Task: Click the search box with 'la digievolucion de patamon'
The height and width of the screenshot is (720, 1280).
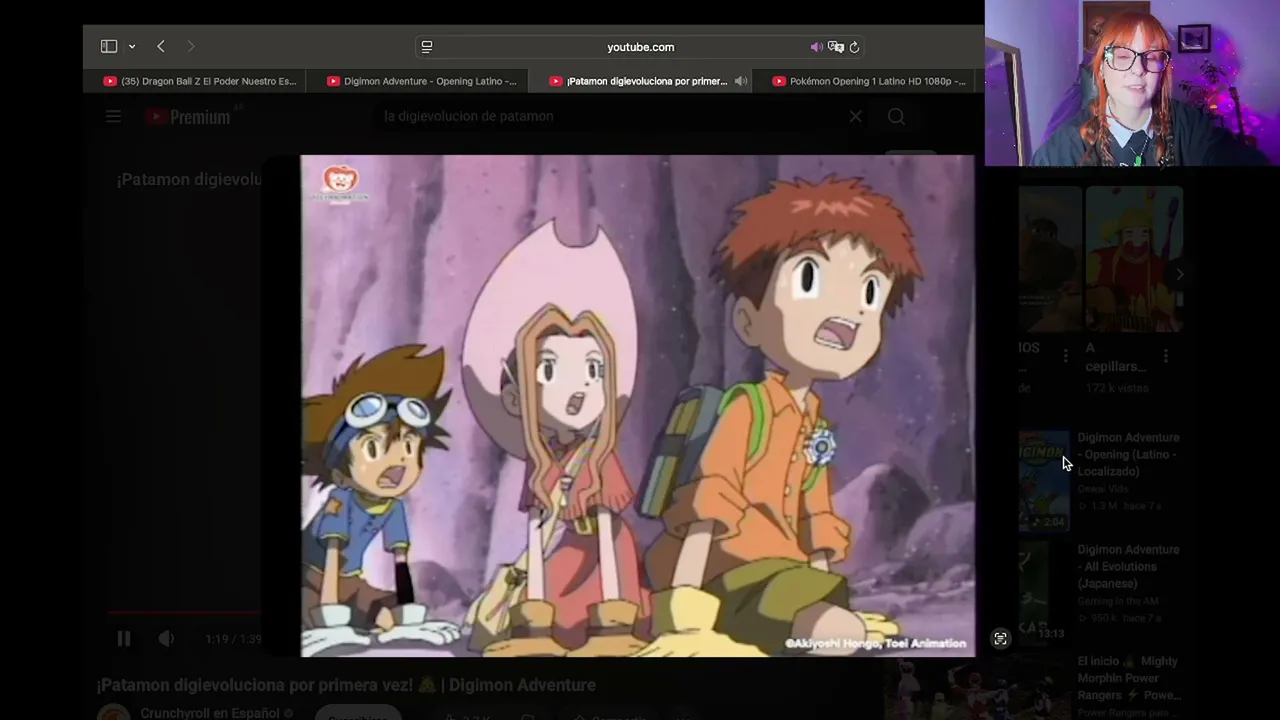Action: point(610,116)
